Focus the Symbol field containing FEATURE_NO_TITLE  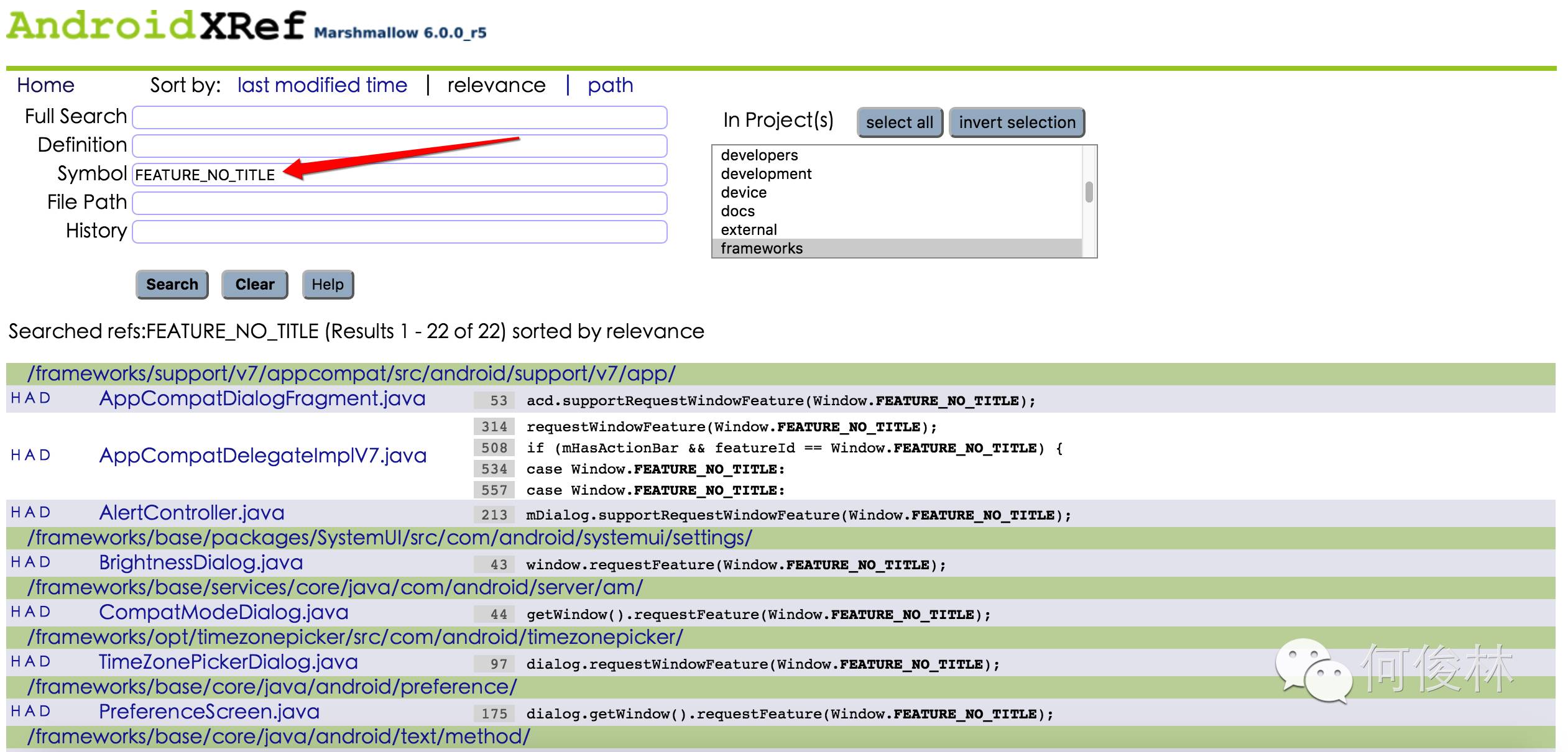point(399,175)
